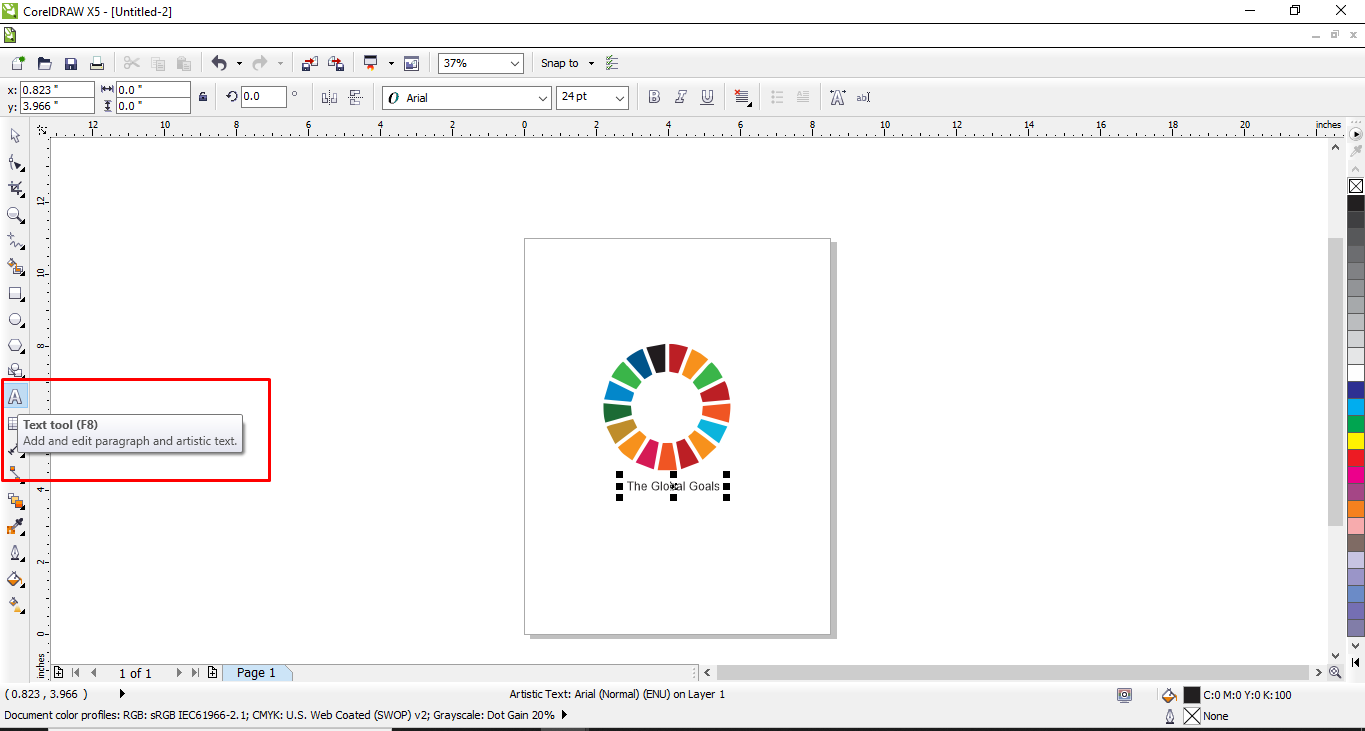Save the current document

point(71,63)
